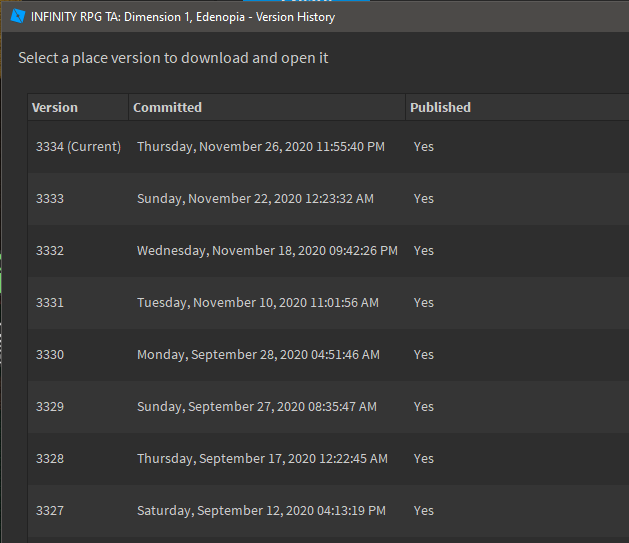Sort by the Committed column header
Image resolution: width=629 pixels, height=543 pixels.
click(x=167, y=107)
